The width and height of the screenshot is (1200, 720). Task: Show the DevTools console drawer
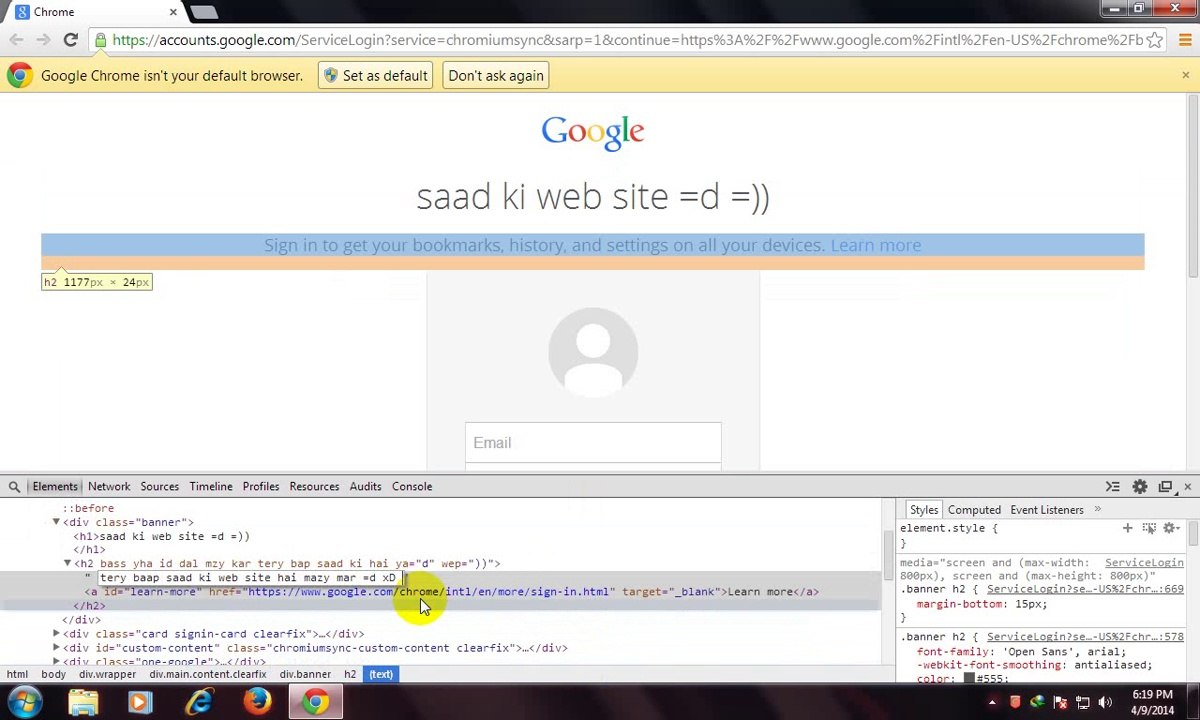(1113, 487)
